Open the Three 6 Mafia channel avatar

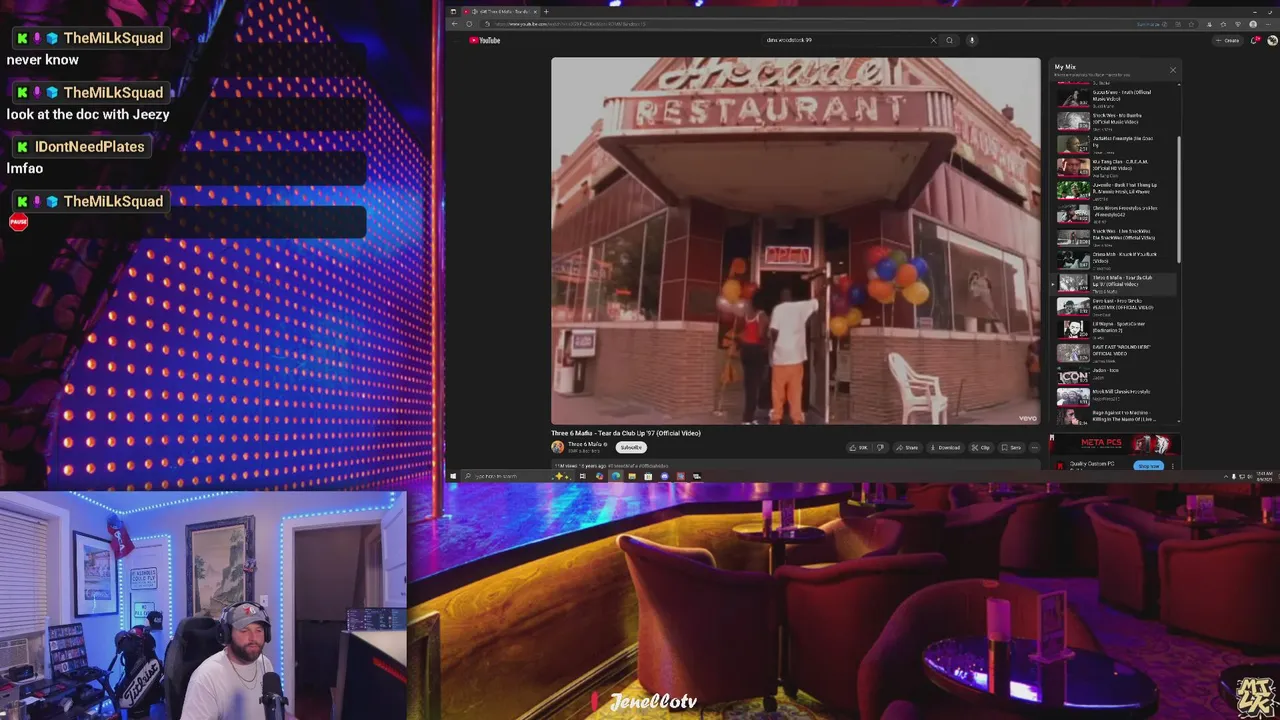coord(558,447)
